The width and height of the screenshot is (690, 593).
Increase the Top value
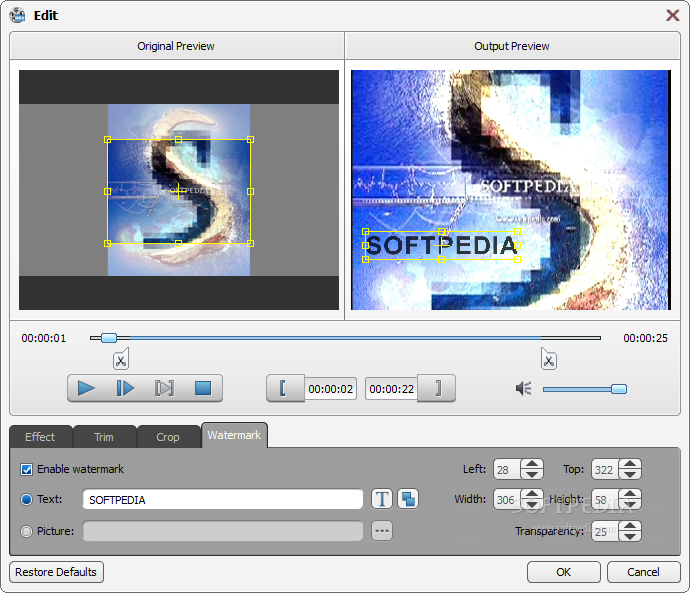(x=630, y=464)
